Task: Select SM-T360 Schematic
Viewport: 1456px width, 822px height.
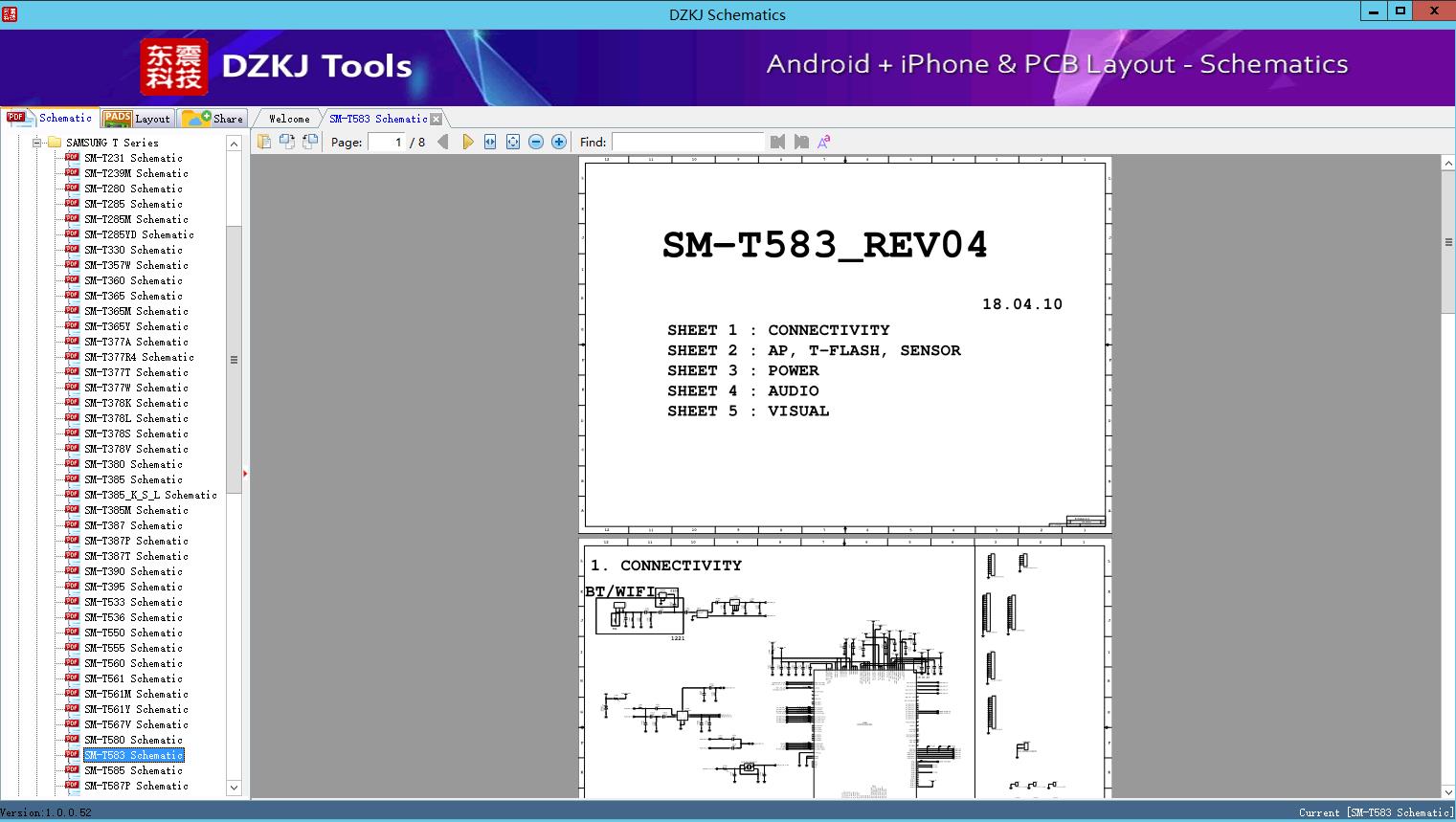Action: (x=133, y=280)
